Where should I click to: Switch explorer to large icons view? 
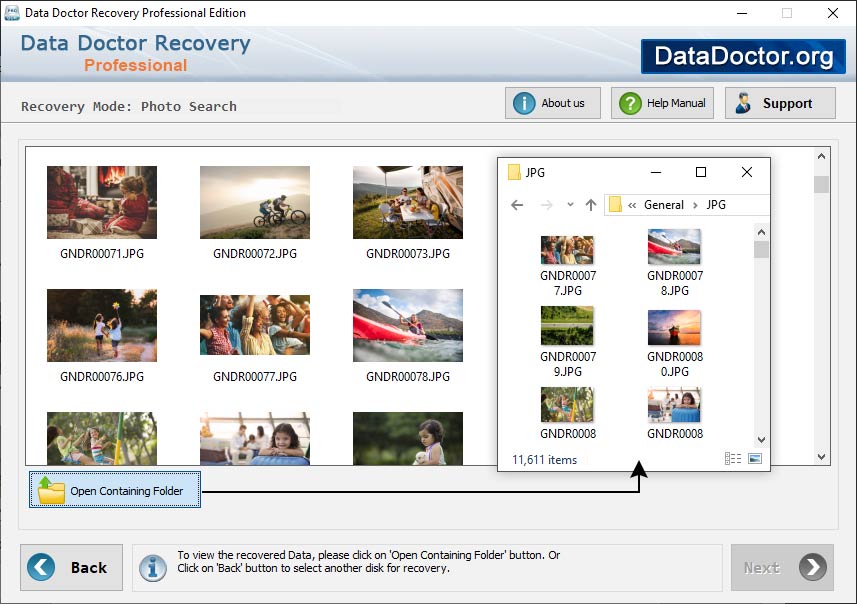755,459
